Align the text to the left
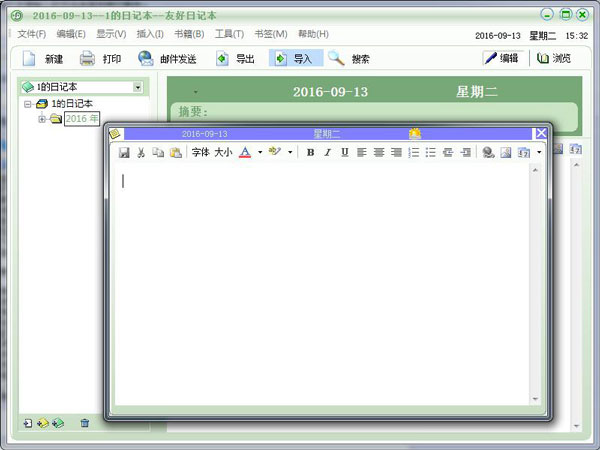This screenshot has width=600, height=450. click(362, 153)
